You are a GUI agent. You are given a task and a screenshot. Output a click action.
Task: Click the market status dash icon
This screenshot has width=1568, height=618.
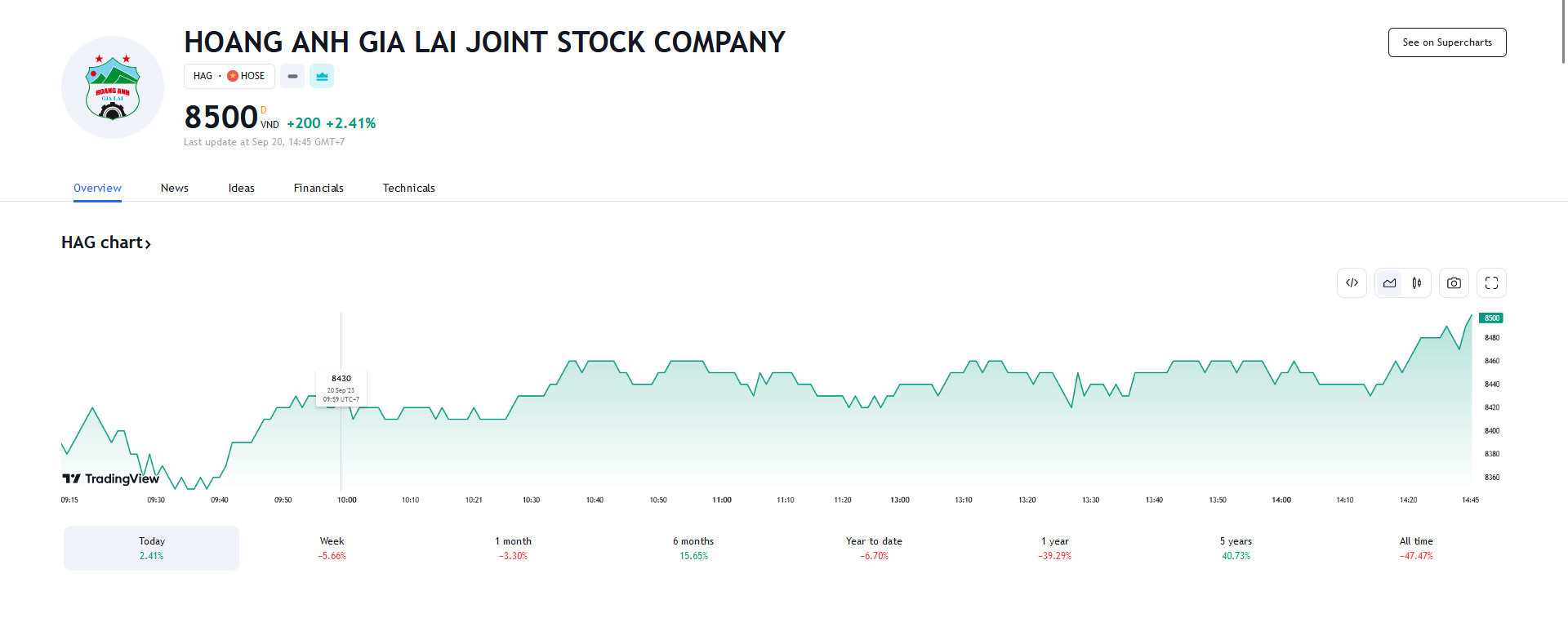click(x=292, y=76)
